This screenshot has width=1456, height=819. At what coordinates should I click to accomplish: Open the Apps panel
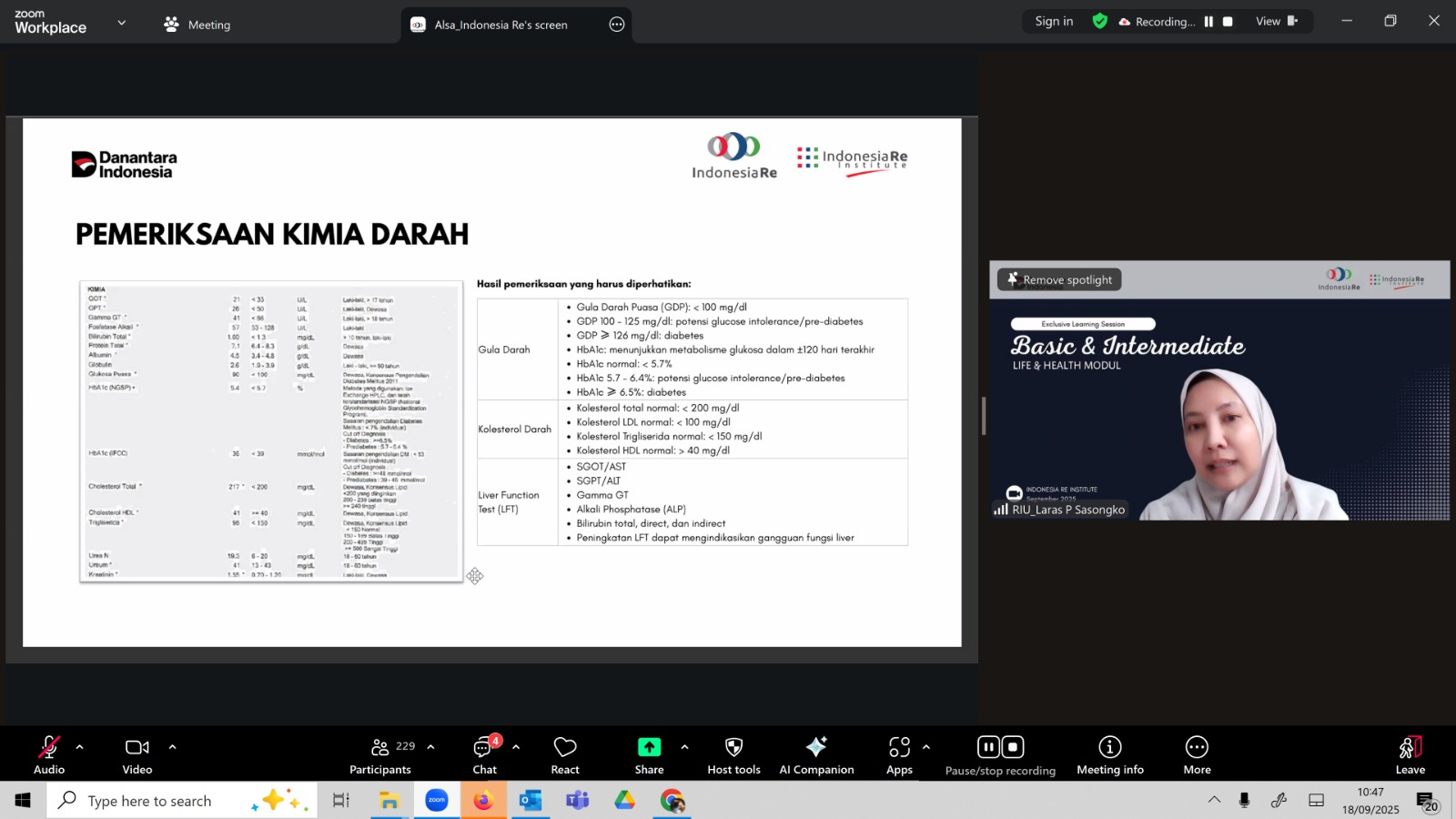(899, 755)
